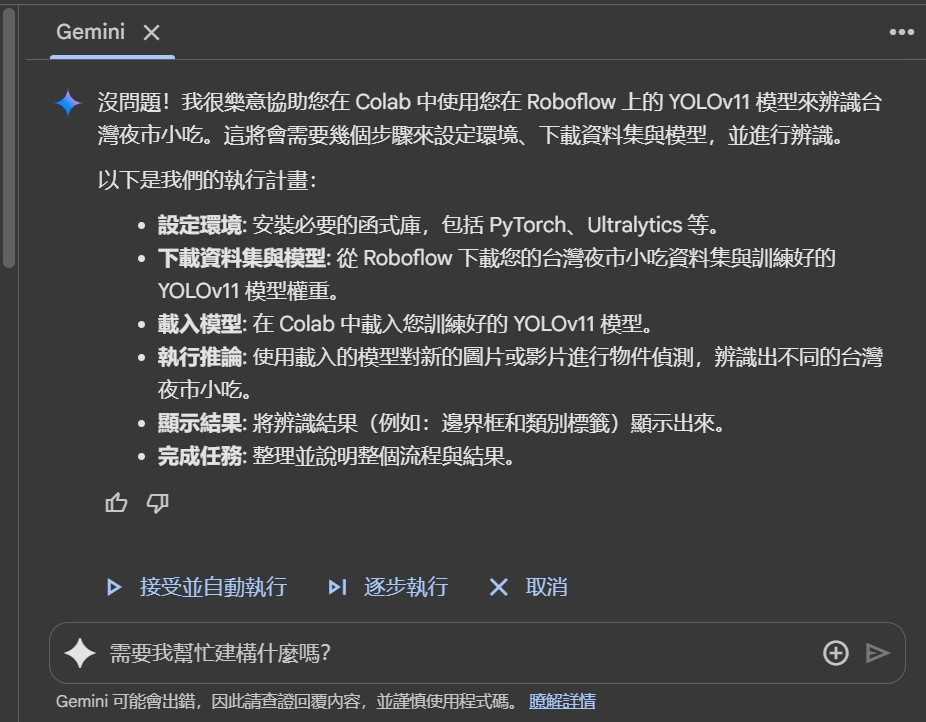Click 逐步執行 to run step by step
This screenshot has width=926, height=722.
[x=388, y=587]
